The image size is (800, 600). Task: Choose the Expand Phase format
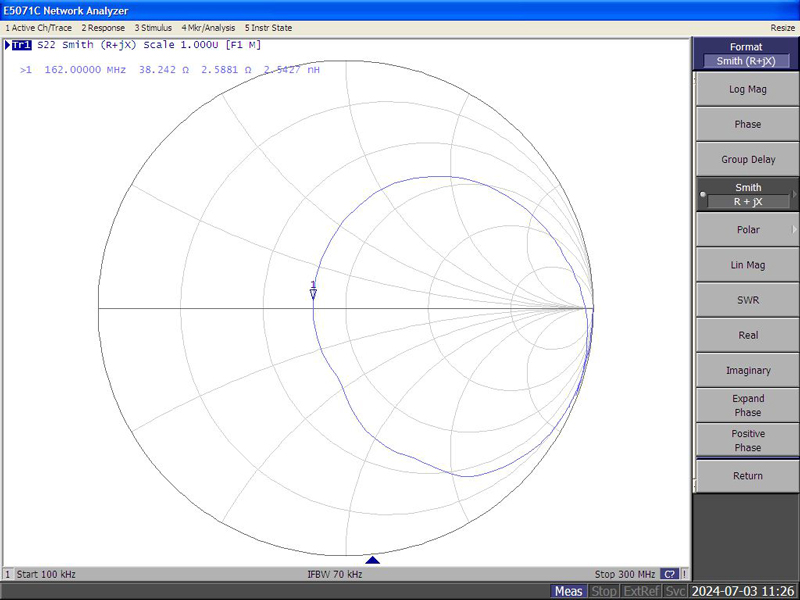click(747, 406)
